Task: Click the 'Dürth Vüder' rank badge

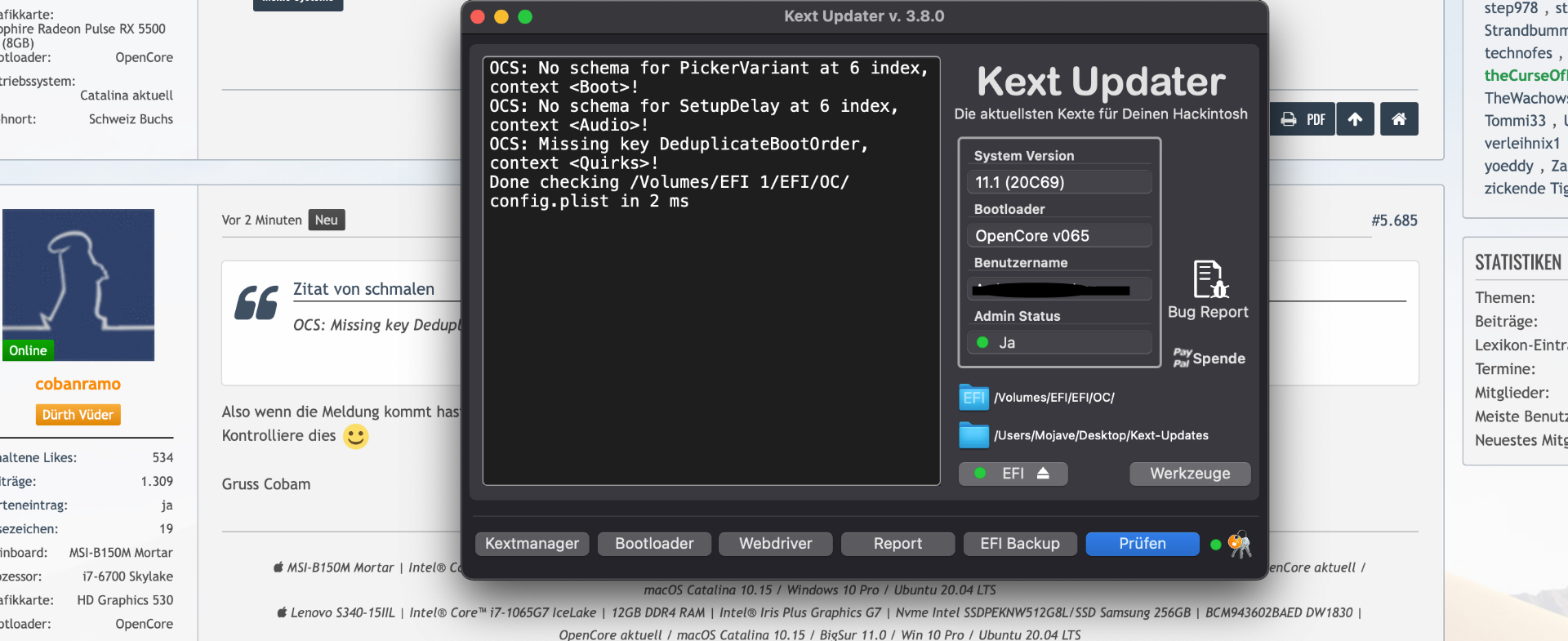Action: click(x=78, y=415)
